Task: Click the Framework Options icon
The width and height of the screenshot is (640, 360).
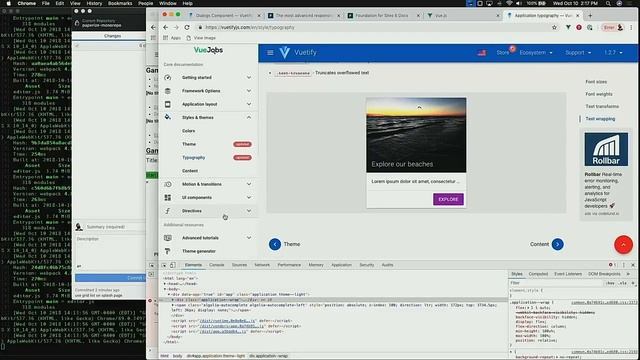Action: click(168, 91)
